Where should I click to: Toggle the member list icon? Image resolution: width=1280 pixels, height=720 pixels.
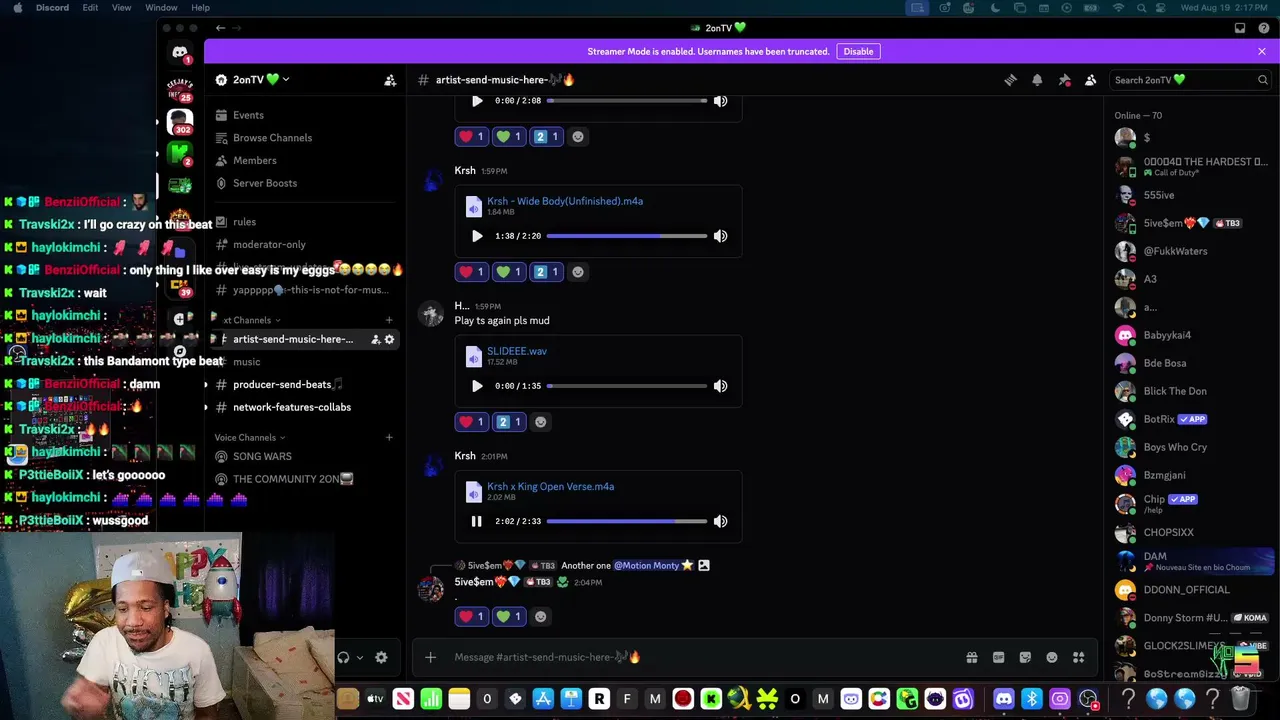pyautogui.click(x=1091, y=80)
